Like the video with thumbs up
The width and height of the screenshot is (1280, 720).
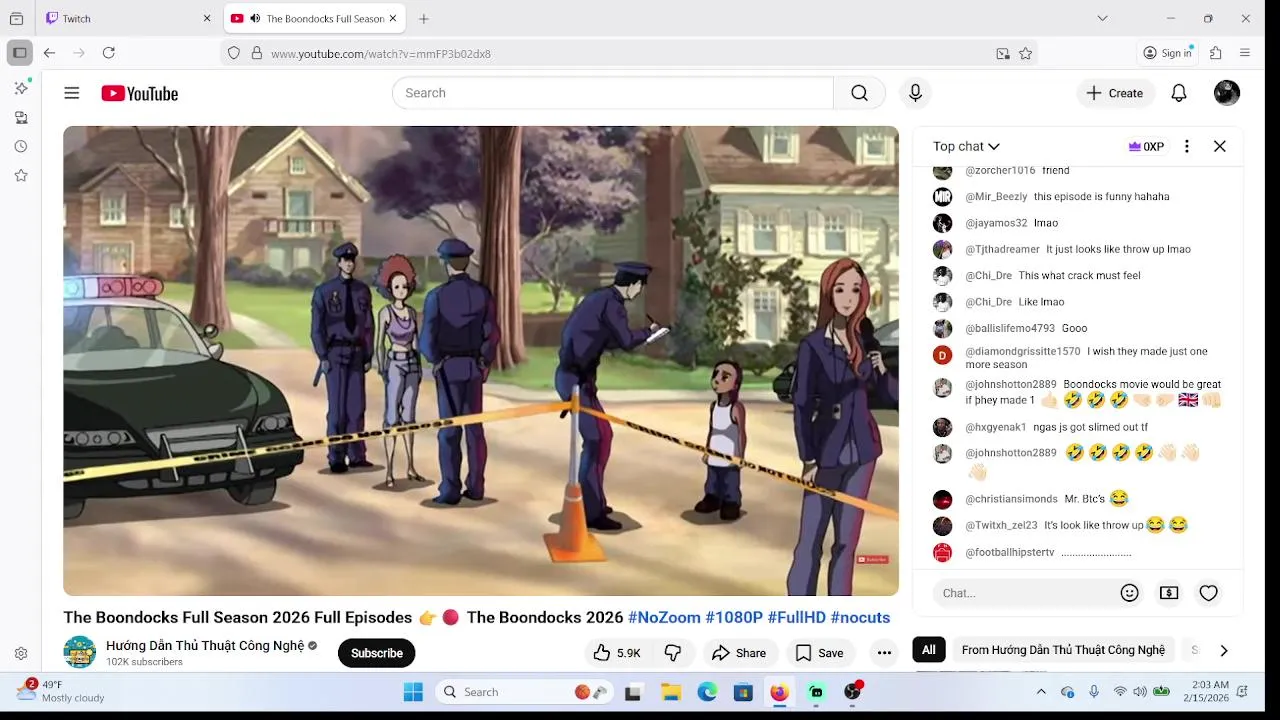point(617,653)
